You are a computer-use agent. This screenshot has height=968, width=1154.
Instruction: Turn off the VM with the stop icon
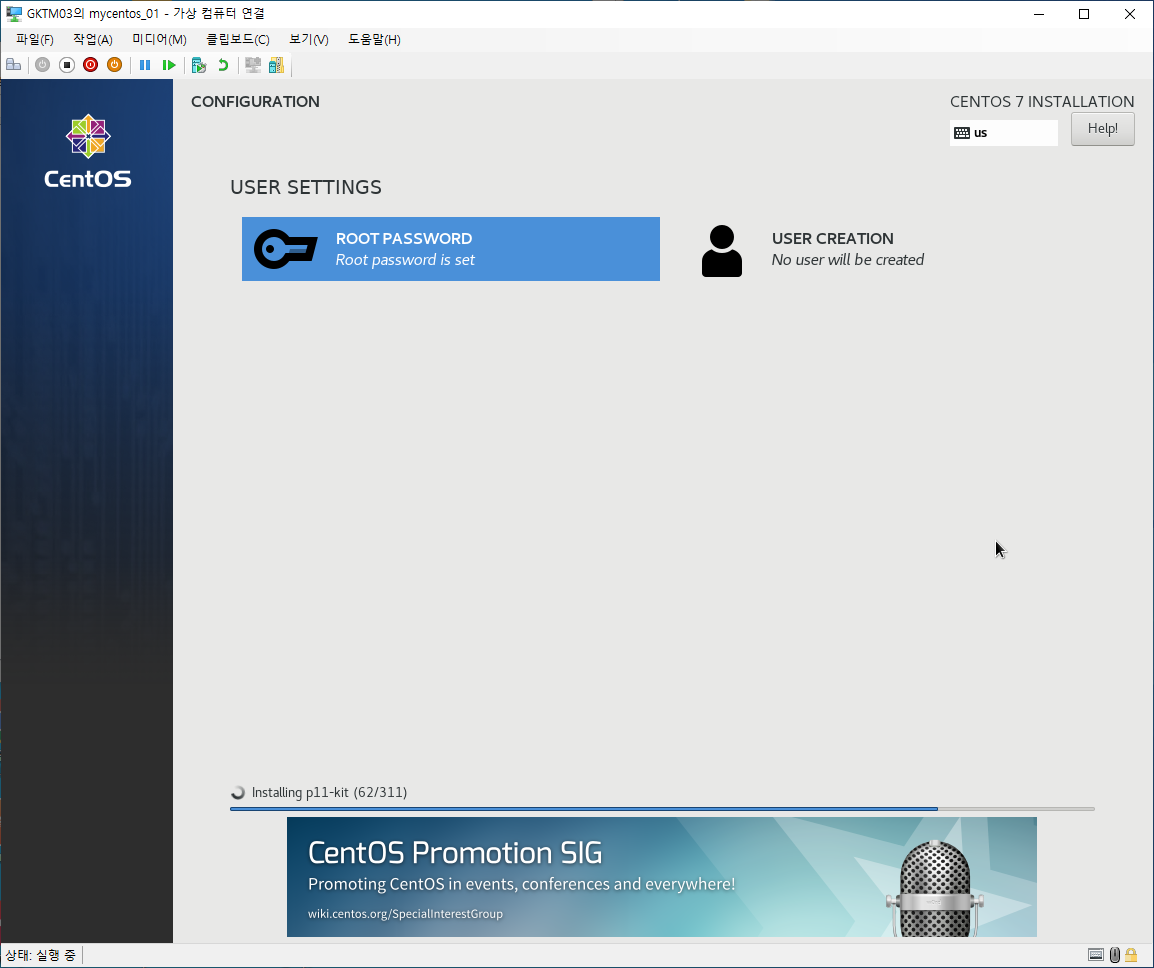pos(67,65)
